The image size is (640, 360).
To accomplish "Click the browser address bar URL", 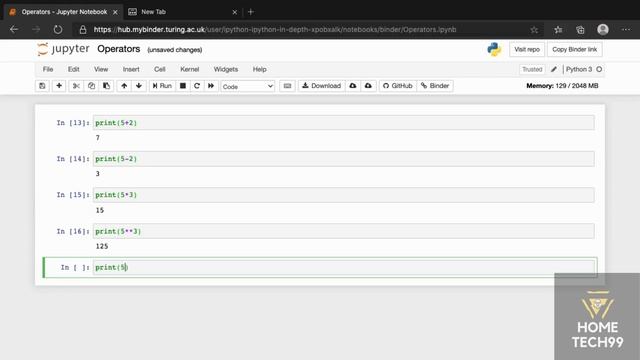I will click(275, 29).
